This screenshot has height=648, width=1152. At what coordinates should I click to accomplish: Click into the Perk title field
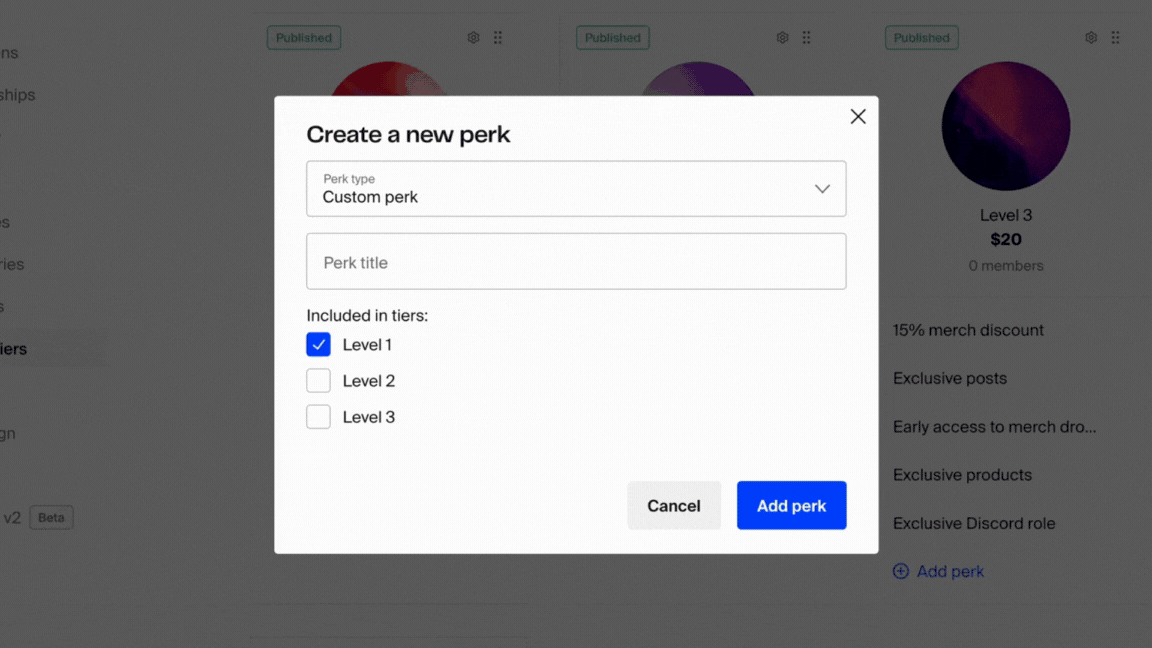point(576,261)
